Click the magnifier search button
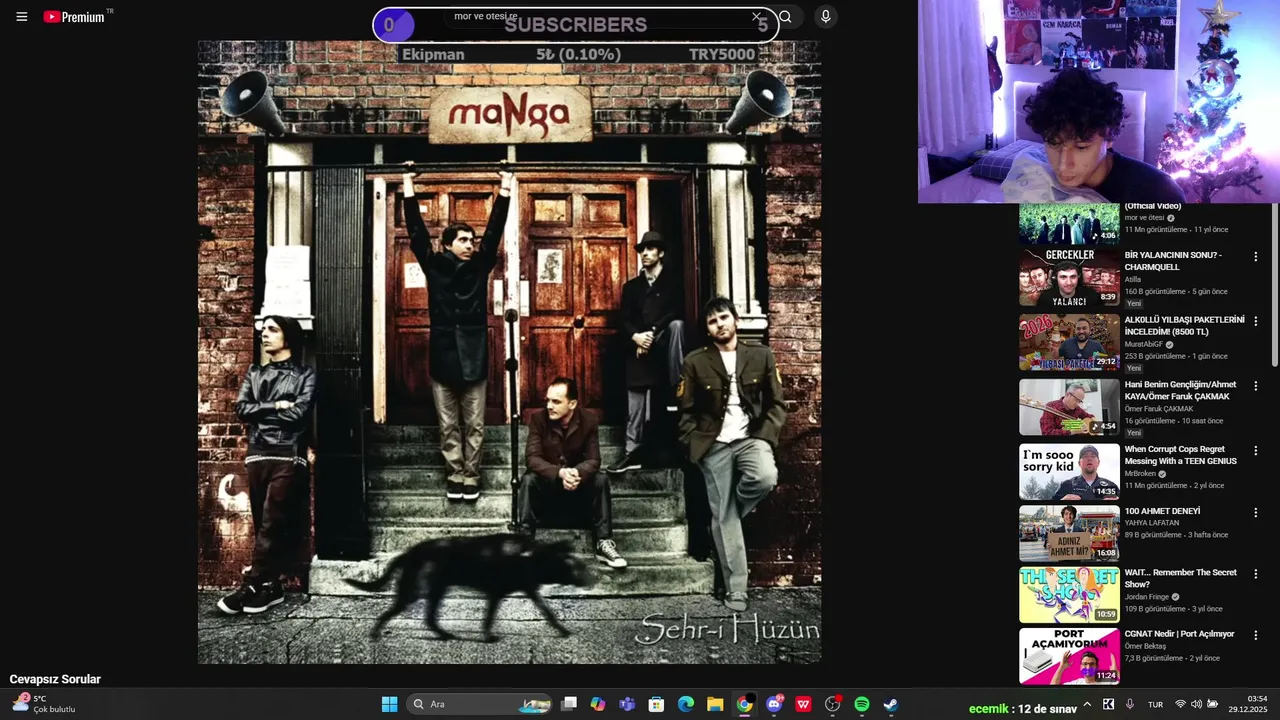This screenshot has width=1280, height=720. click(x=786, y=17)
